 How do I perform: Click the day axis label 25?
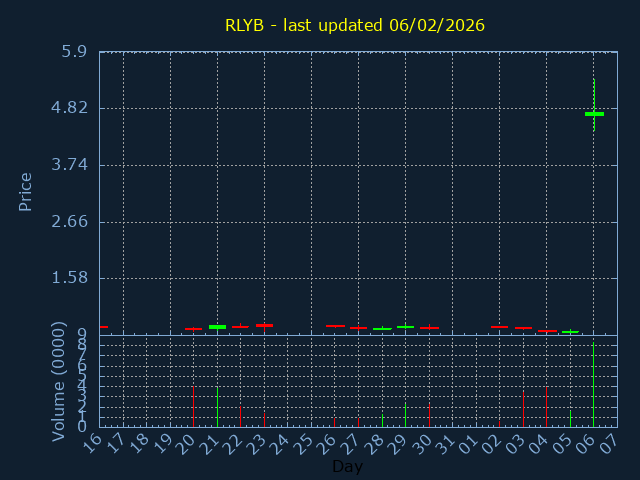pos(306,443)
